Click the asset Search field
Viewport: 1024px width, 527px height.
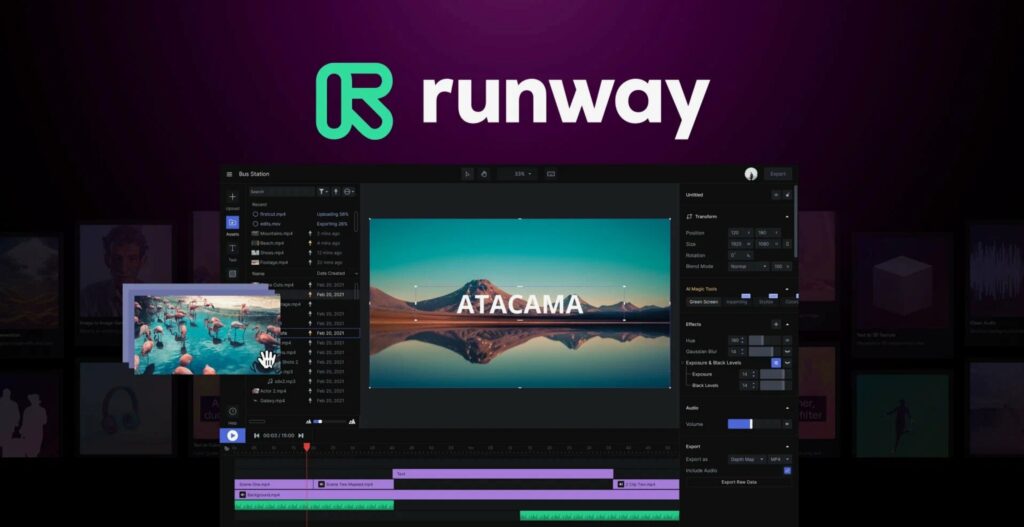(282, 192)
